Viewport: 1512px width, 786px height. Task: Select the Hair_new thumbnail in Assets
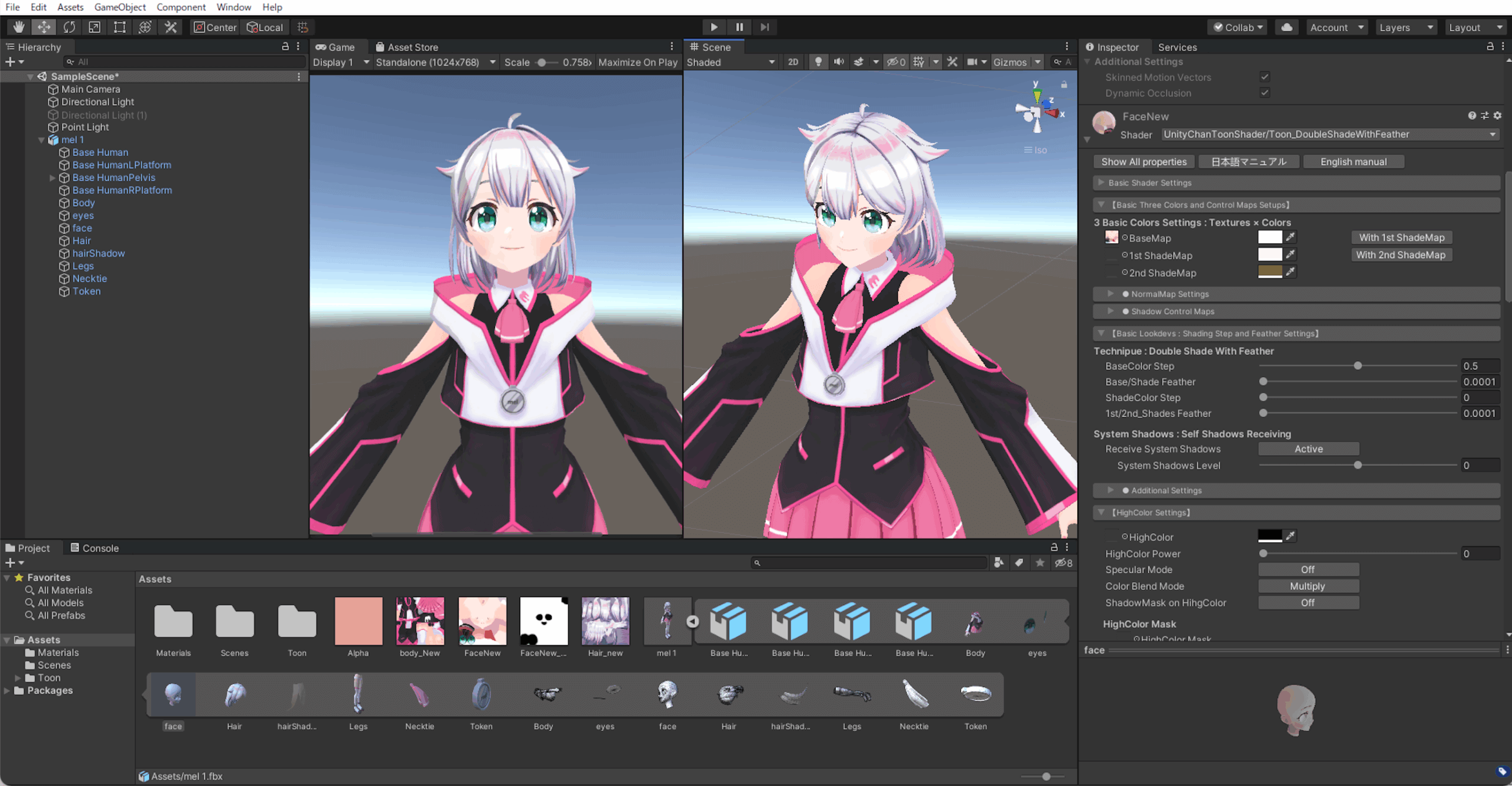pyautogui.click(x=605, y=622)
